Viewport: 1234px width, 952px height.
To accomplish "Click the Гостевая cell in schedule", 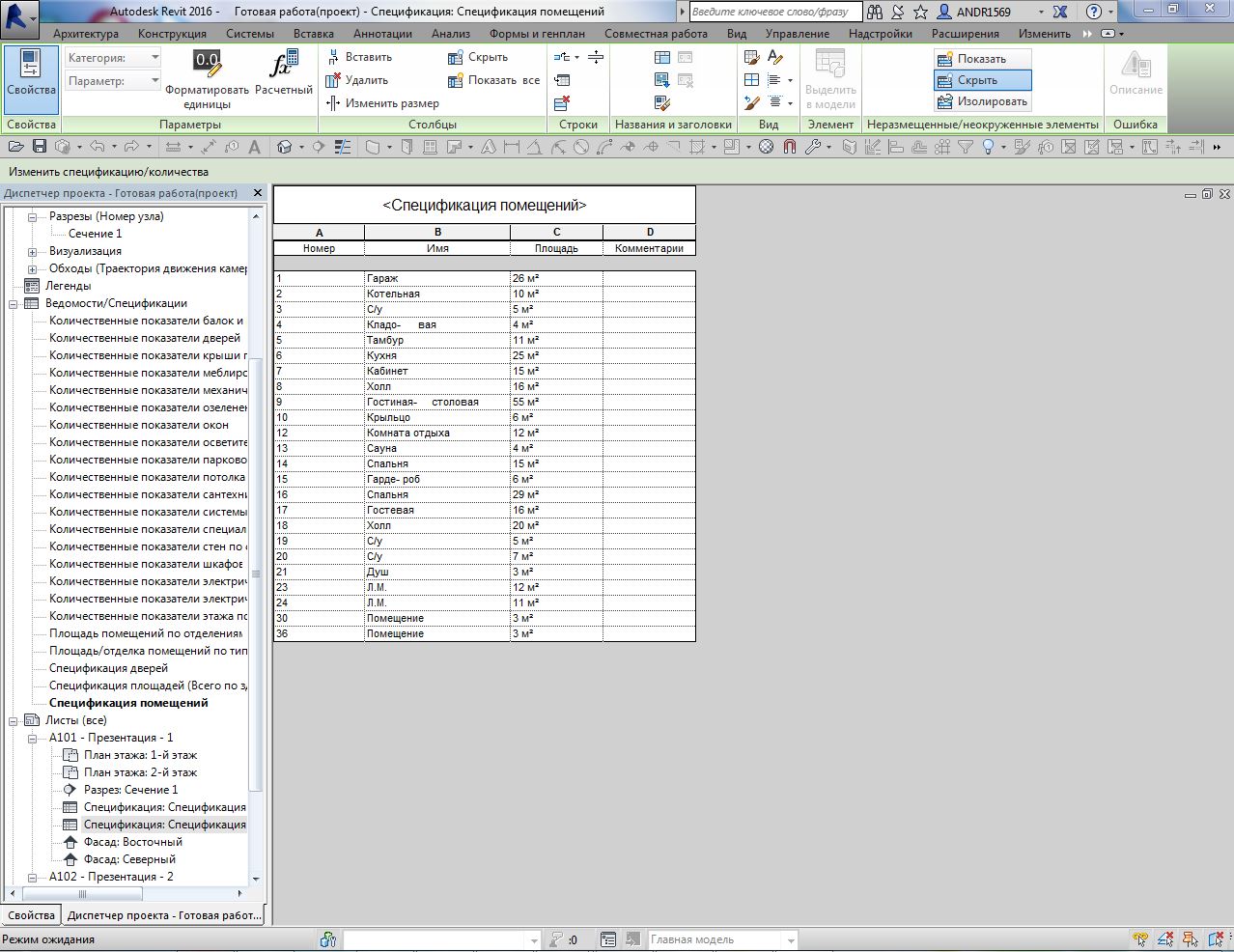I will (437, 510).
